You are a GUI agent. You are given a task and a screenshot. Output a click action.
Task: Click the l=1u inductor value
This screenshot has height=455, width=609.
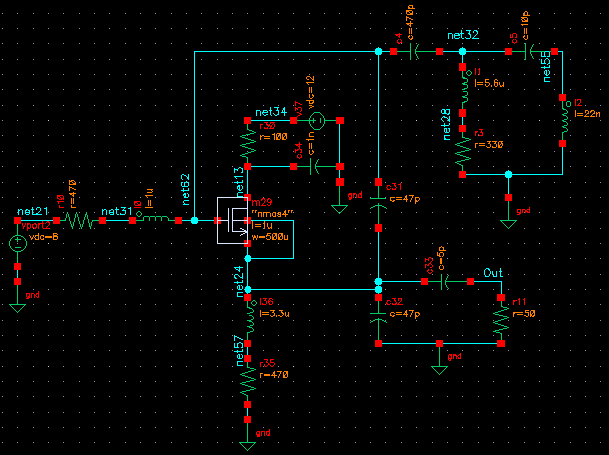[149, 199]
